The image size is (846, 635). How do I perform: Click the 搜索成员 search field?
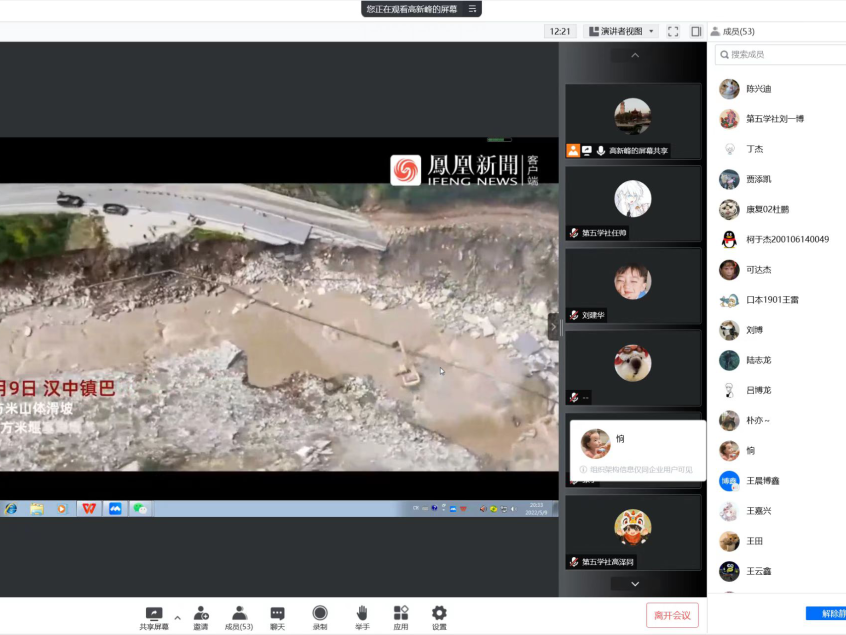[x=782, y=54]
